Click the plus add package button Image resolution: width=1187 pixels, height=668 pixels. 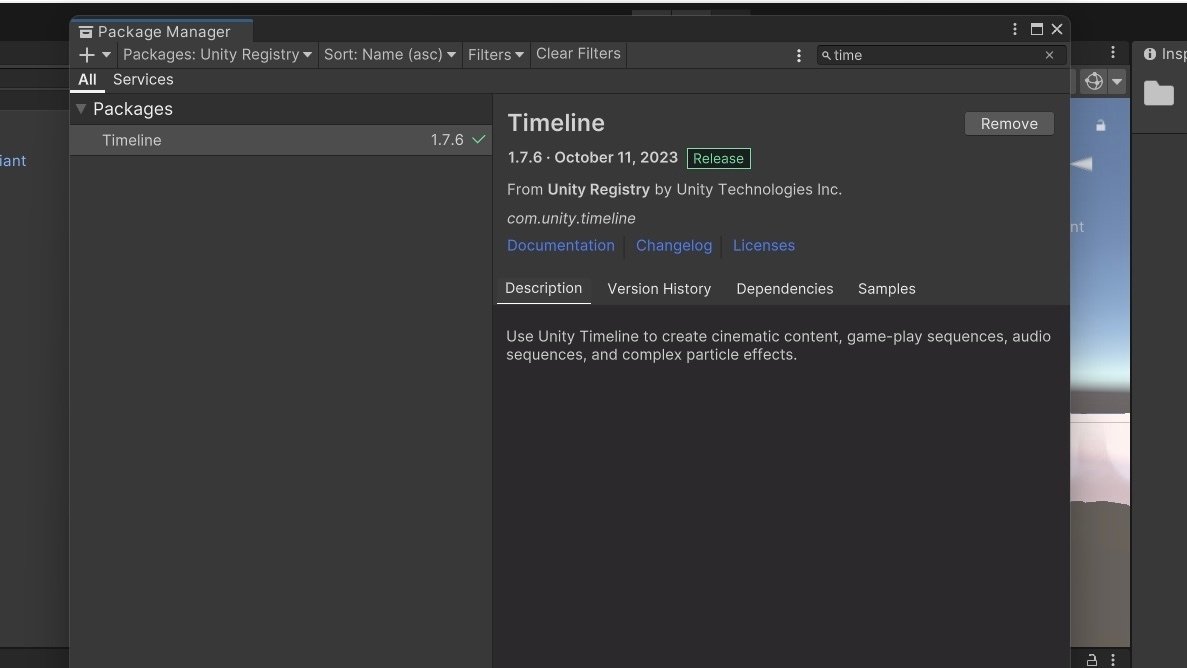coord(86,55)
